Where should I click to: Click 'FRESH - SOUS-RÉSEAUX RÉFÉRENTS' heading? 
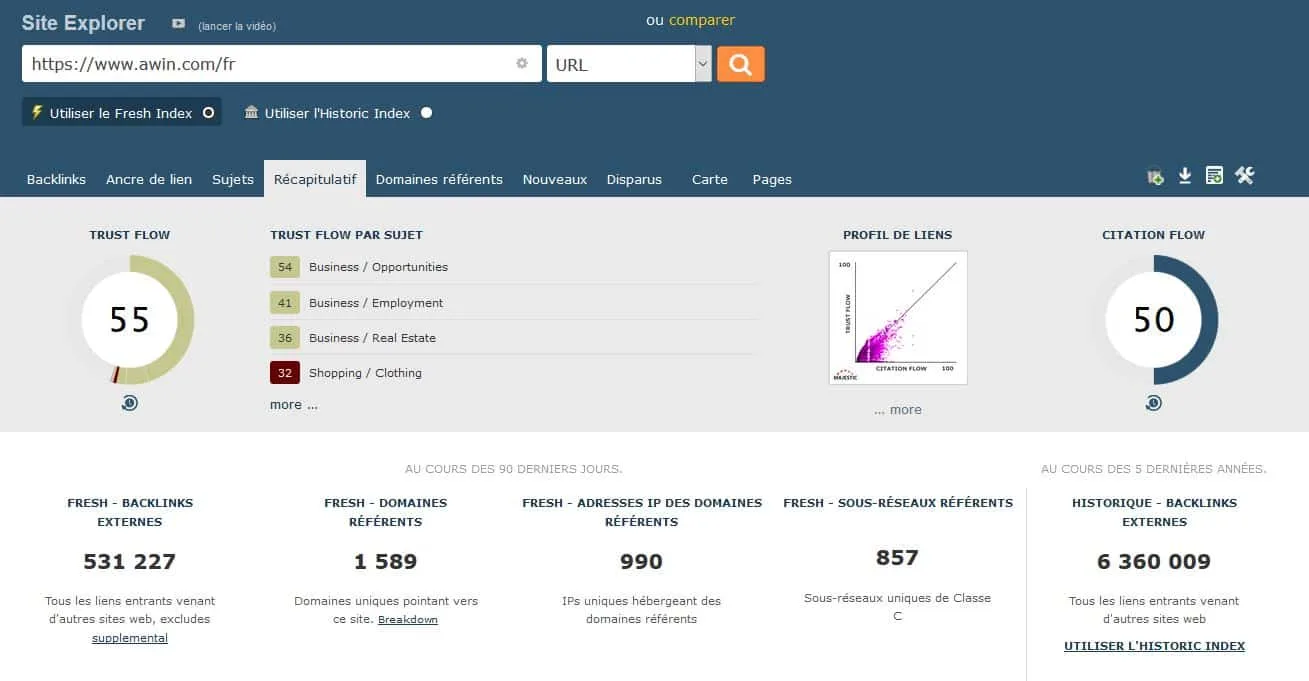click(x=898, y=503)
